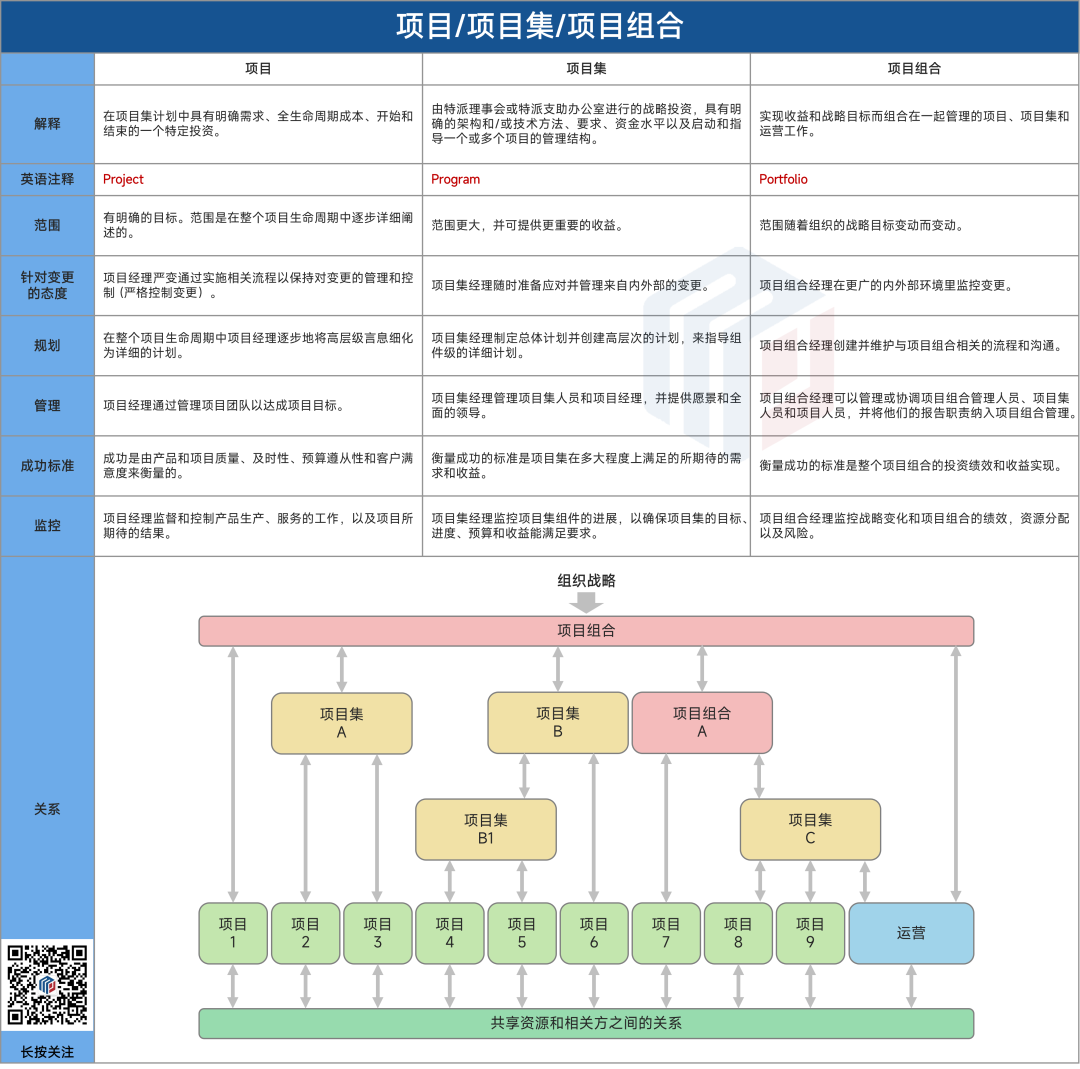
Task: Click the green 共享资源和相关方之间的关系 bar
Action: 586,1023
